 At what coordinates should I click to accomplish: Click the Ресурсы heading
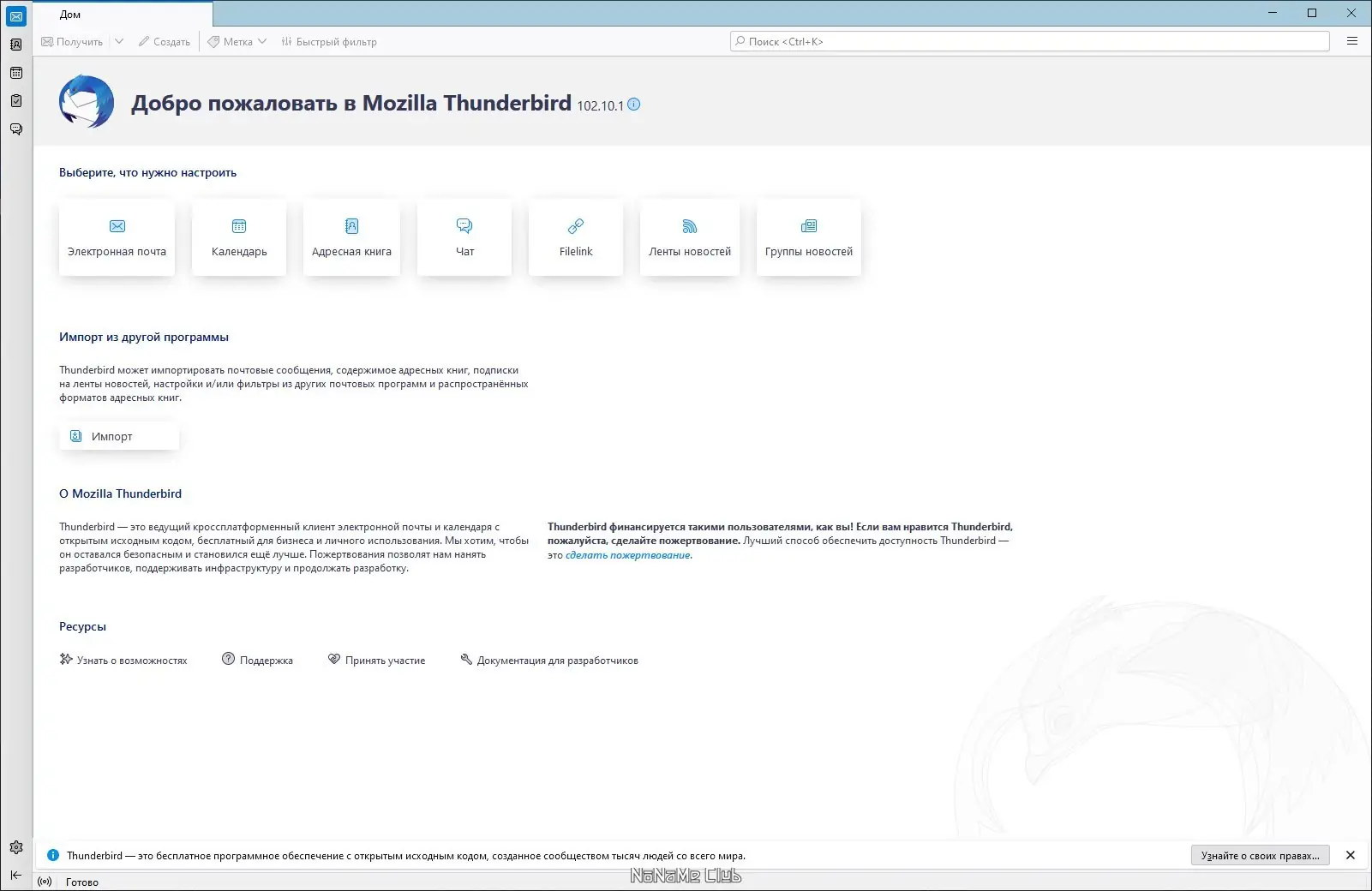pyautogui.click(x=83, y=626)
